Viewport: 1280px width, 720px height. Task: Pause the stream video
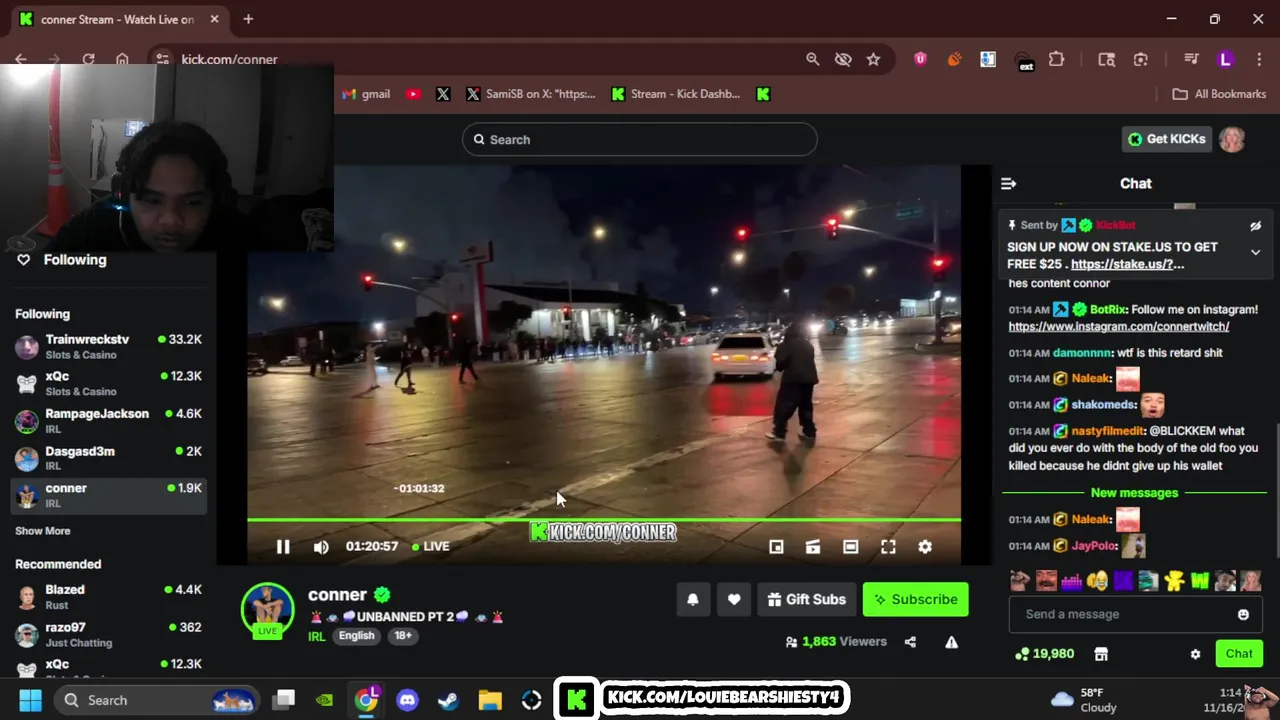point(283,547)
